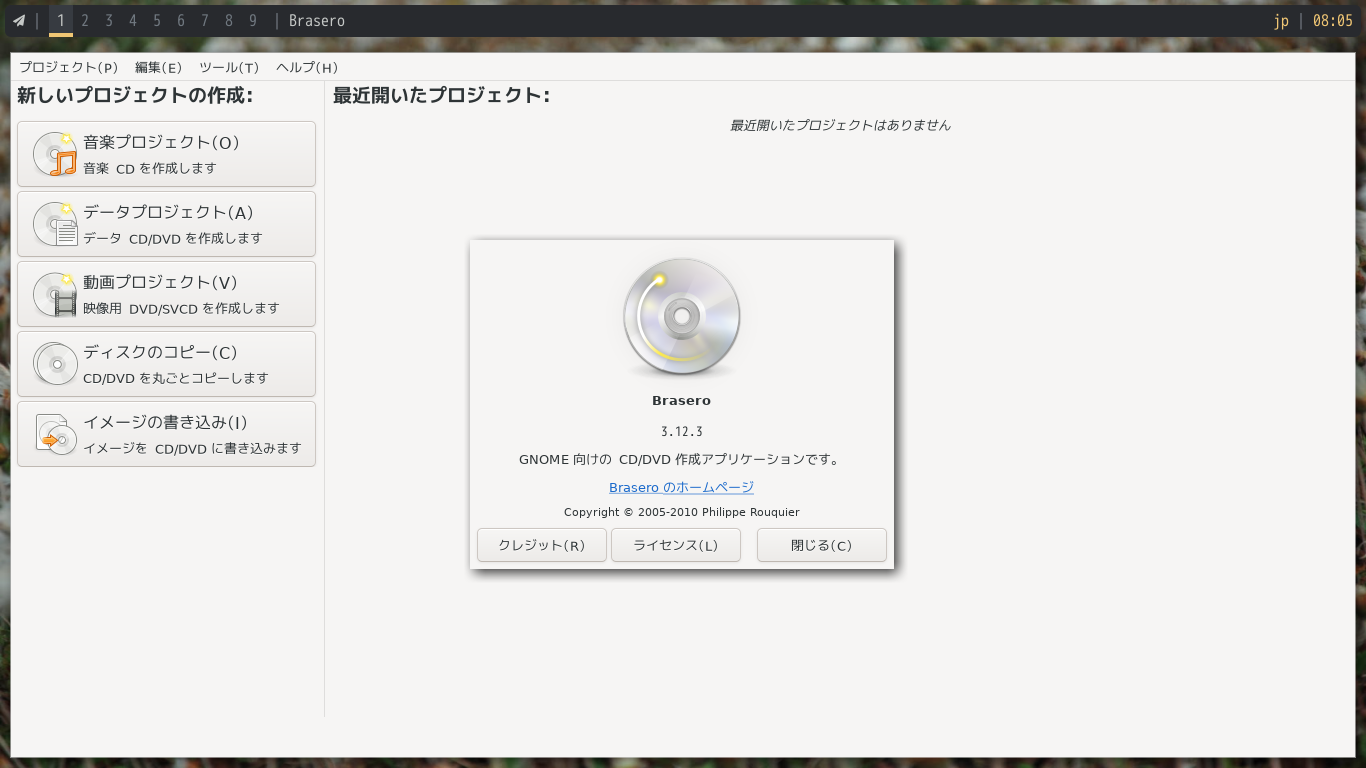Switch to workspace 8
Viewport: 1366px width, 768px height.
click(228, 21)
